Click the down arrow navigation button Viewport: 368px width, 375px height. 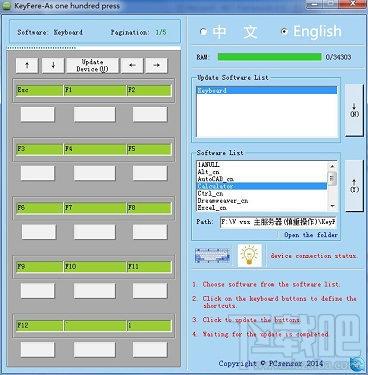53,65
